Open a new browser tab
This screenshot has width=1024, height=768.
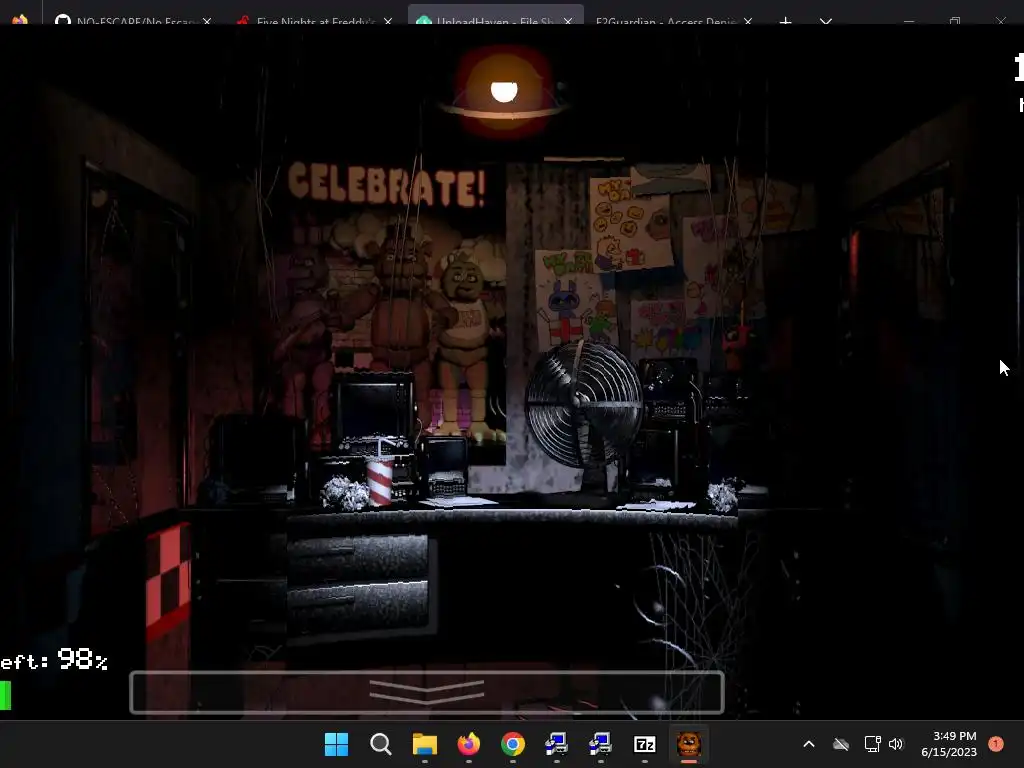point(786,21)
